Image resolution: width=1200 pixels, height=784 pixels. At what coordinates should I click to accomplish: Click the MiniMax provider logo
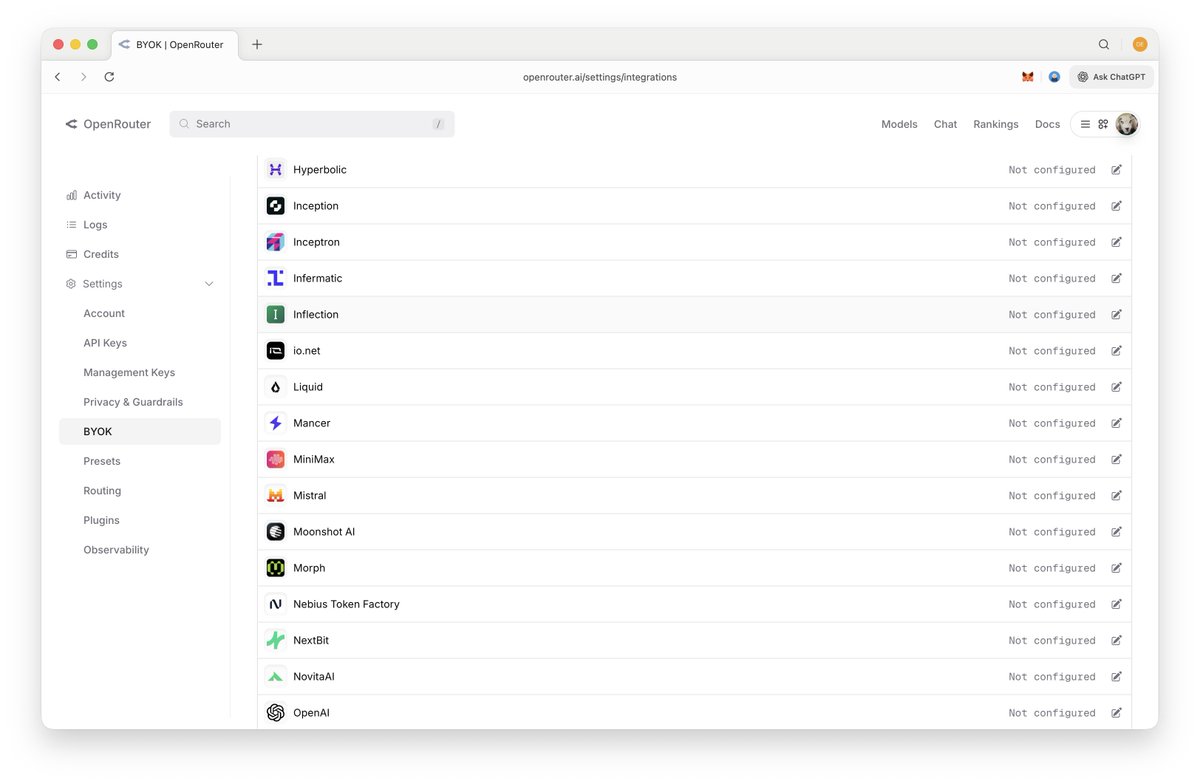(x=276, y=459)
